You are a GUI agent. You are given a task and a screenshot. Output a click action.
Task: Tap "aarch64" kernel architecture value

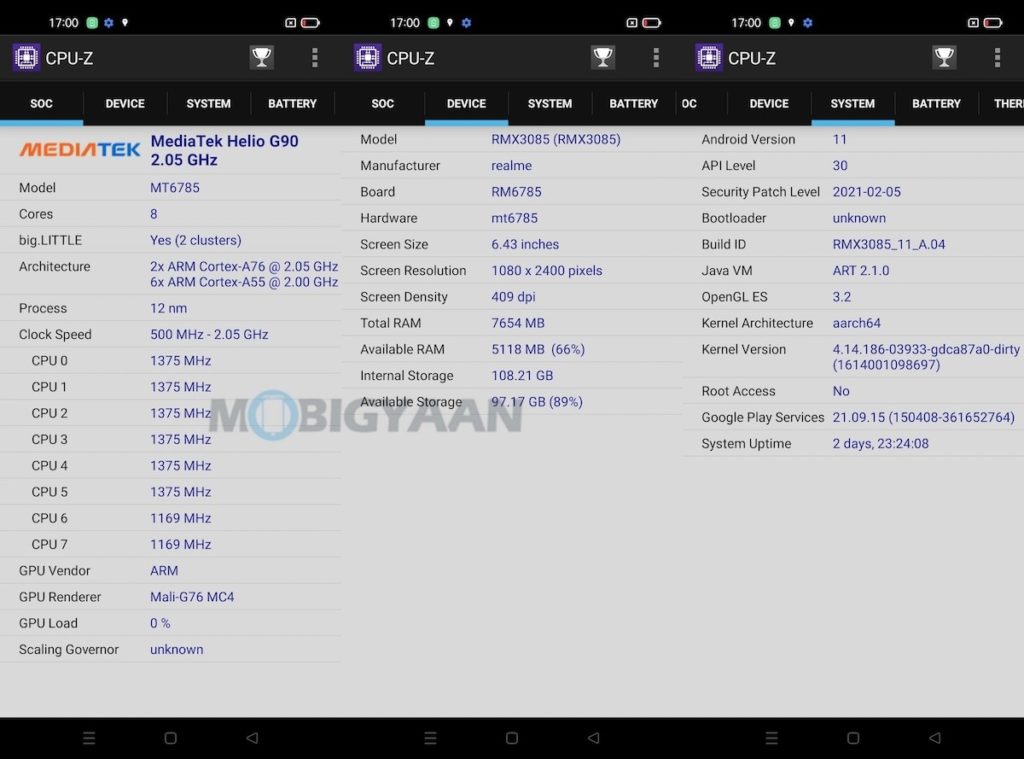tap(856, 323)
